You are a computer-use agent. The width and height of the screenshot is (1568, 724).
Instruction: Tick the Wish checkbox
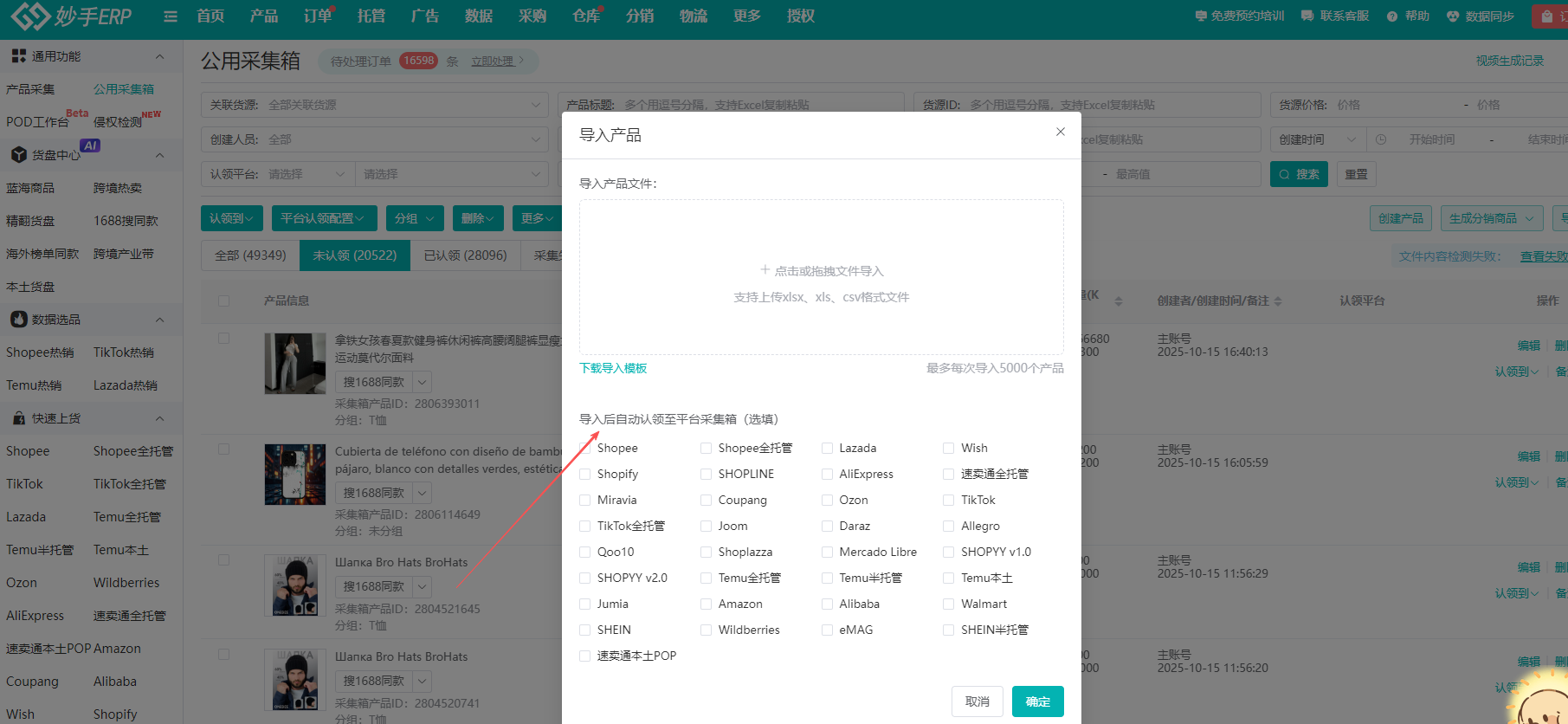pos(949,448)
